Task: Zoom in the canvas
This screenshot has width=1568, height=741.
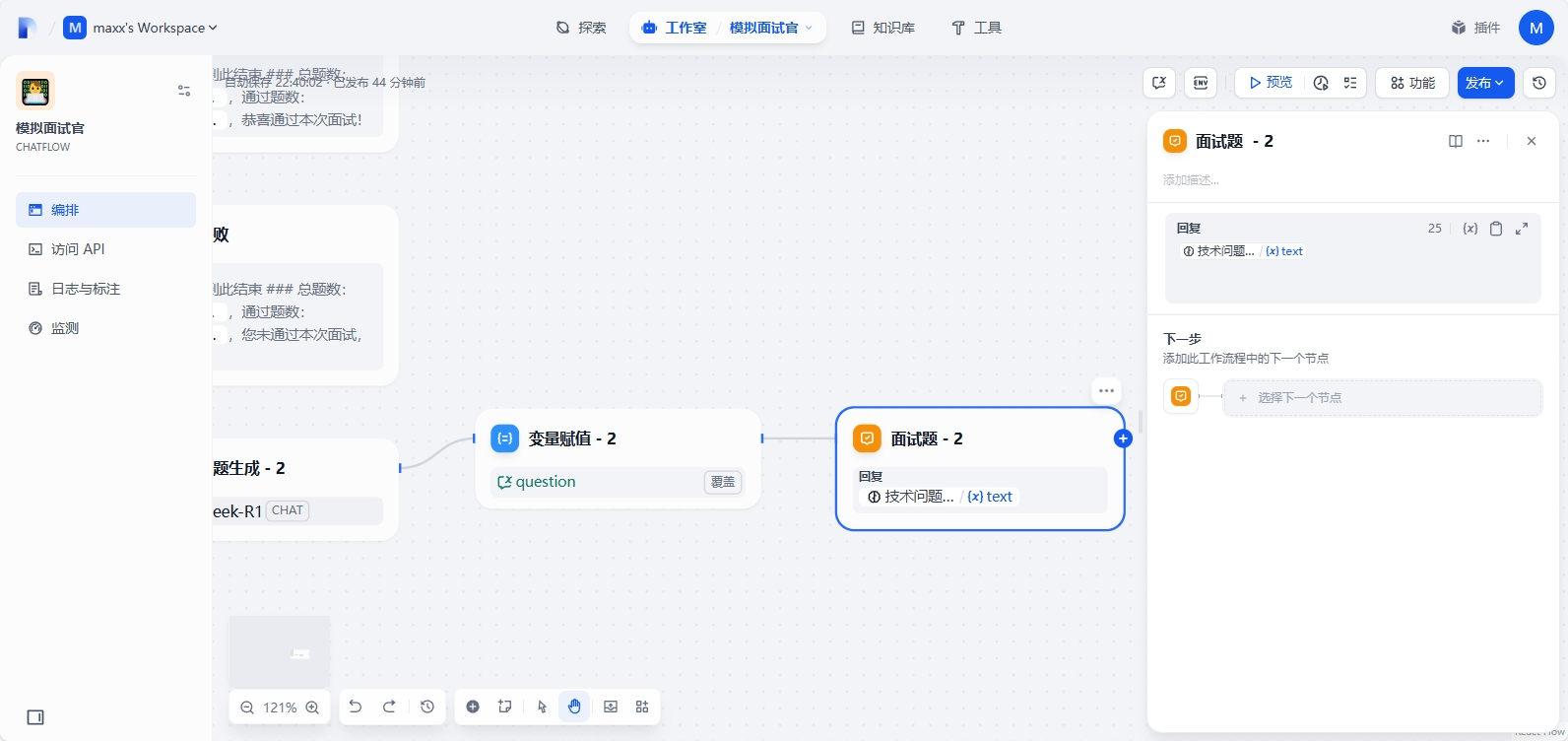Action: (312, 707)
